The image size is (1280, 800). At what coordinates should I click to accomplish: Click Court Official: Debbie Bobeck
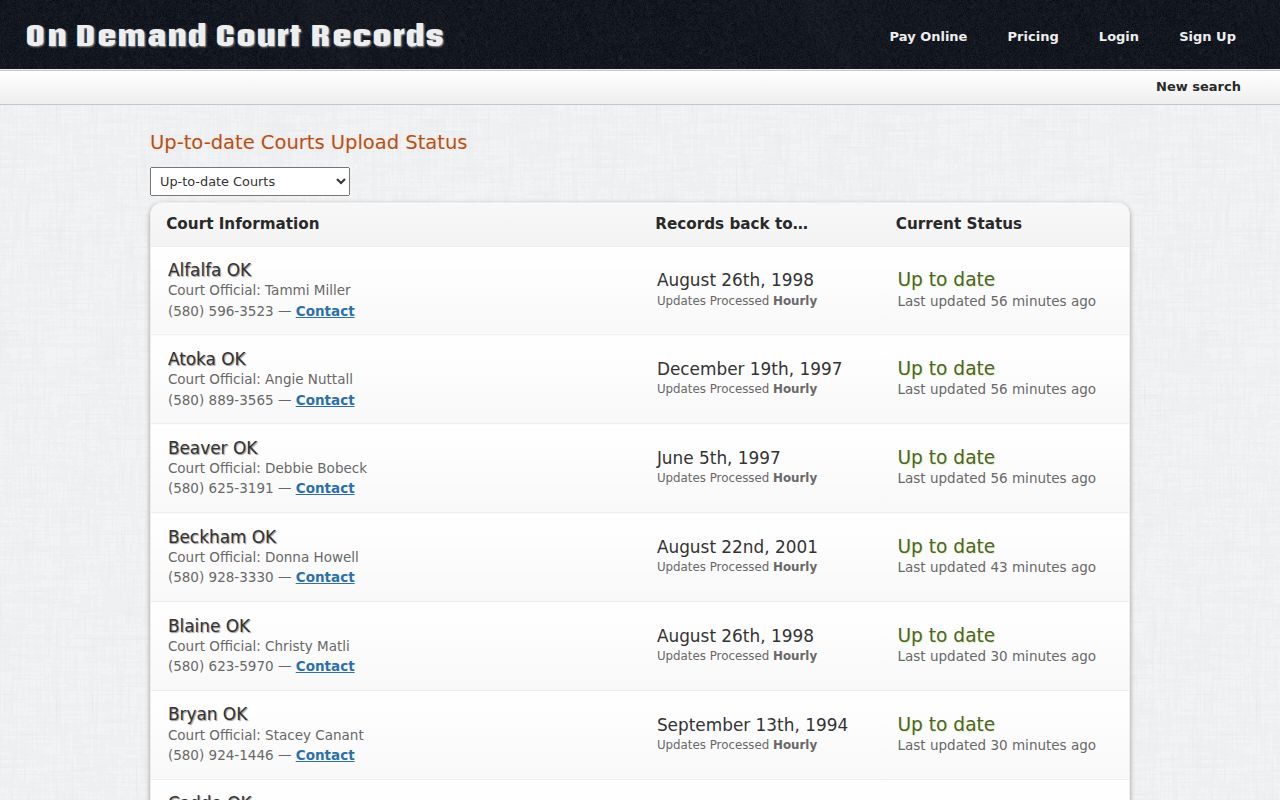click(267, 468)
